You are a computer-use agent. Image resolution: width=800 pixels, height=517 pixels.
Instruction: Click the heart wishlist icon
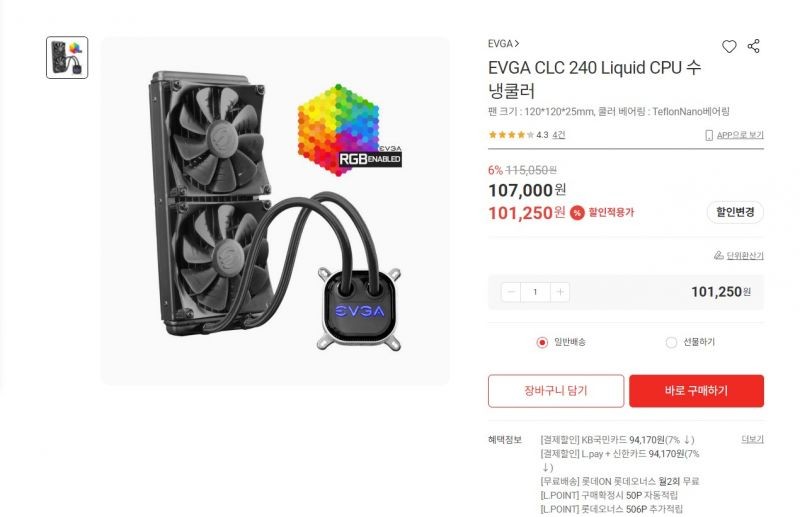click(729, 46)
